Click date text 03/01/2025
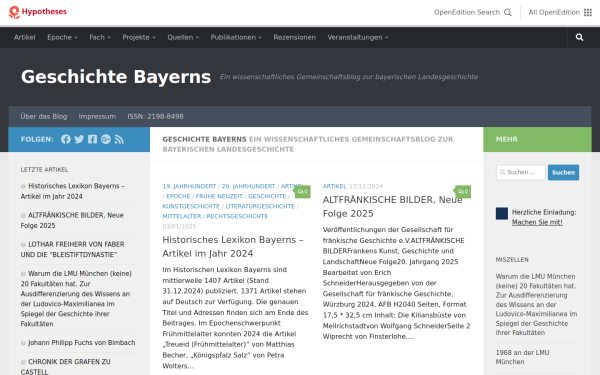This screenshot has width=600, height=375. 179,226
